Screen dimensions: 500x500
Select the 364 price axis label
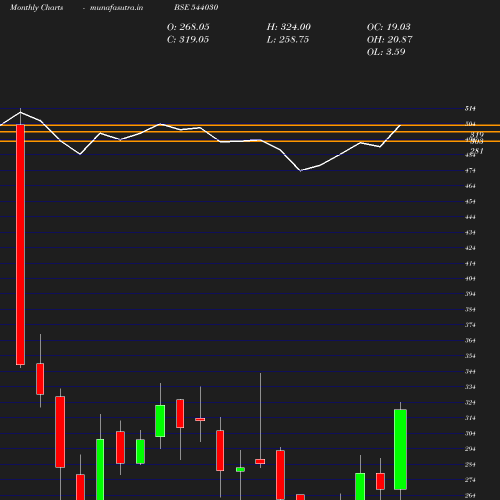click(470, 340)
